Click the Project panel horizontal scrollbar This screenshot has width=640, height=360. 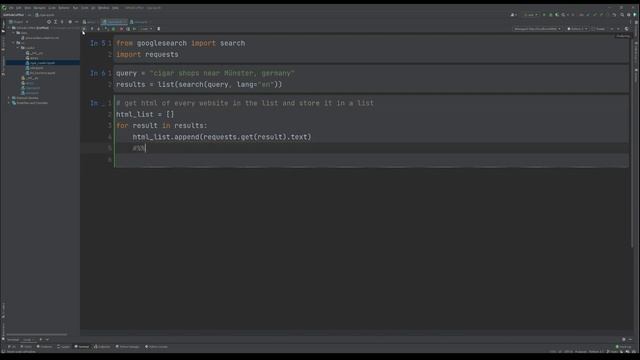click(x=37, y=335)
